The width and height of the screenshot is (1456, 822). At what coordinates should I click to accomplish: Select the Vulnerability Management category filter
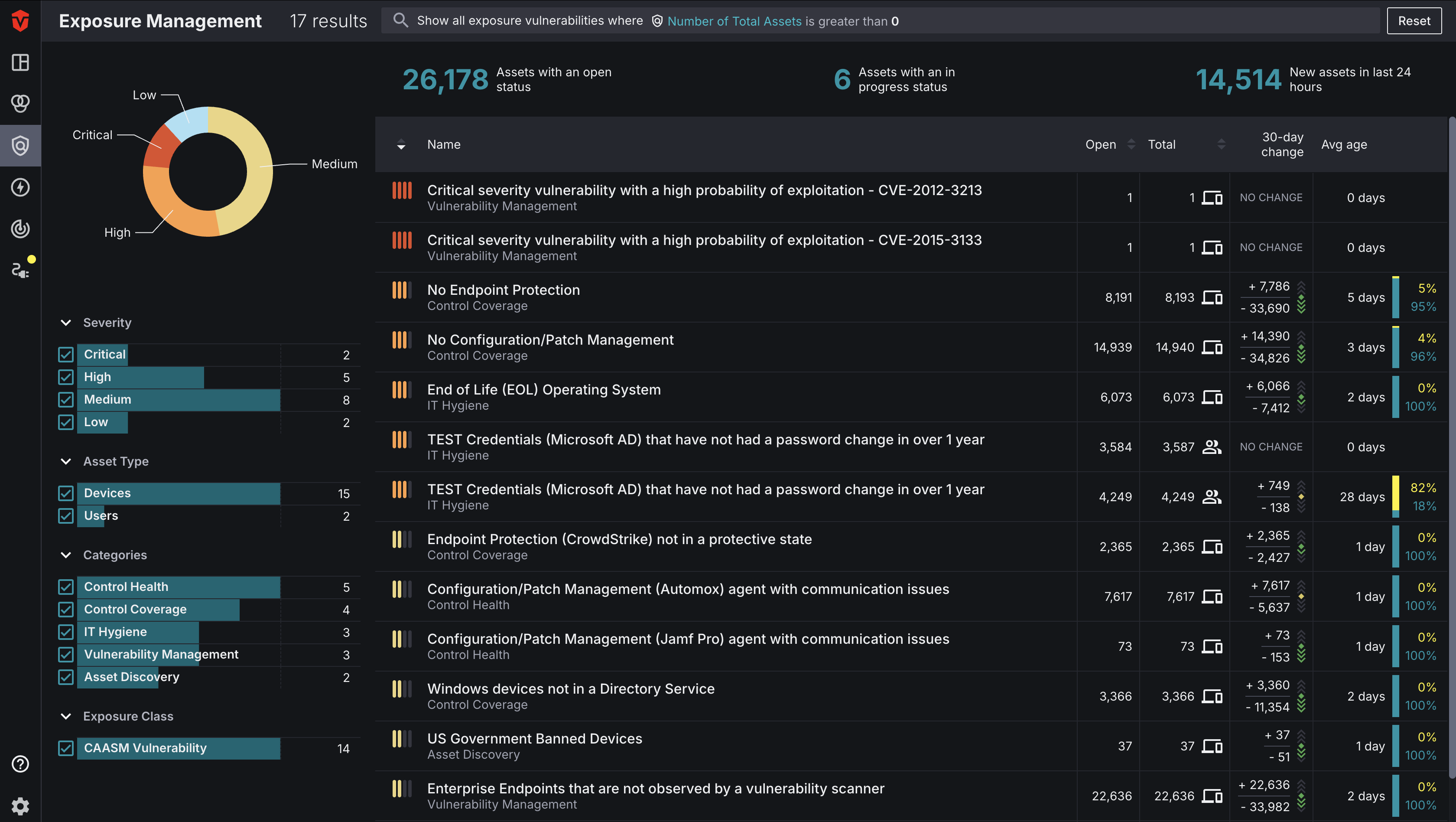click(x=65, y=655)
